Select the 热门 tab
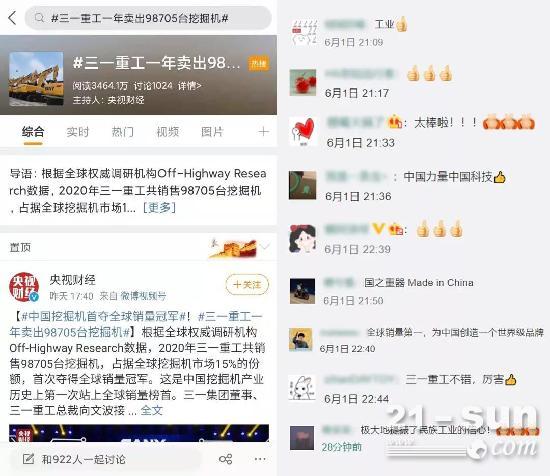This screenshot has width=550, height=476. pos(122,132)
